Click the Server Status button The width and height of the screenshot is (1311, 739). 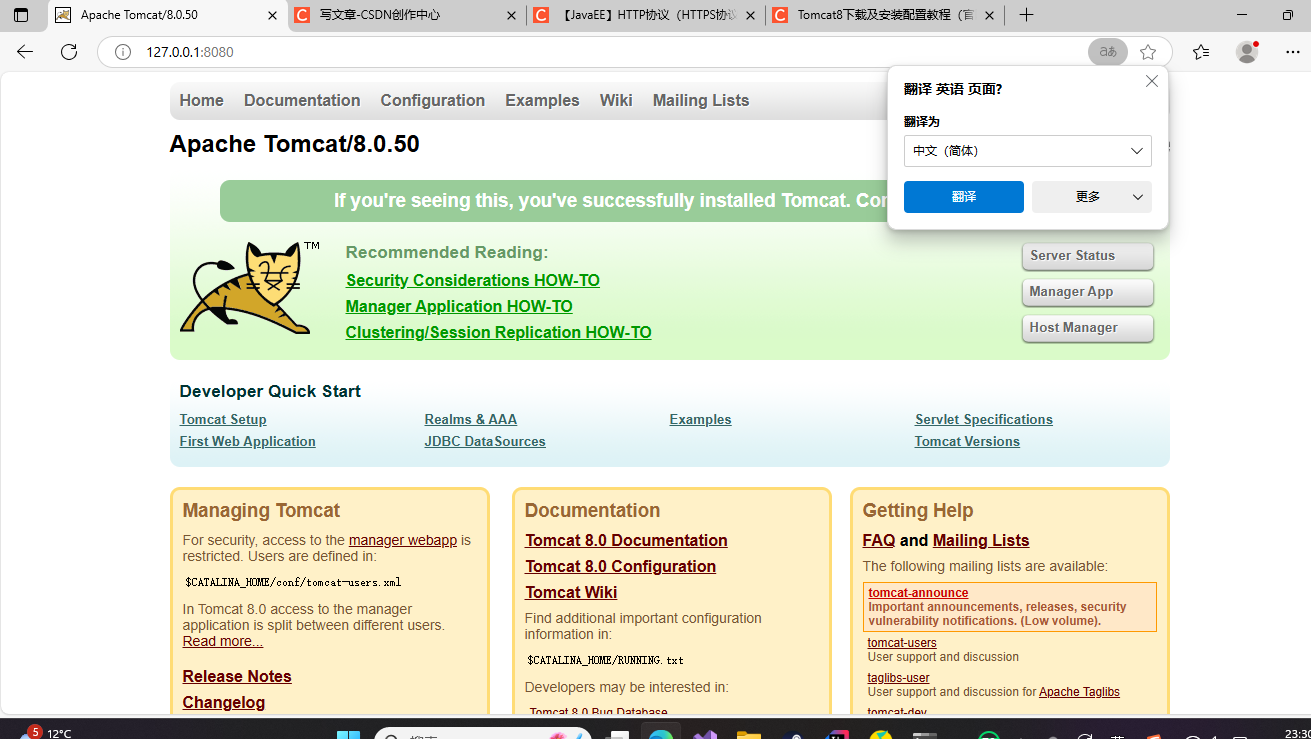1088,256
